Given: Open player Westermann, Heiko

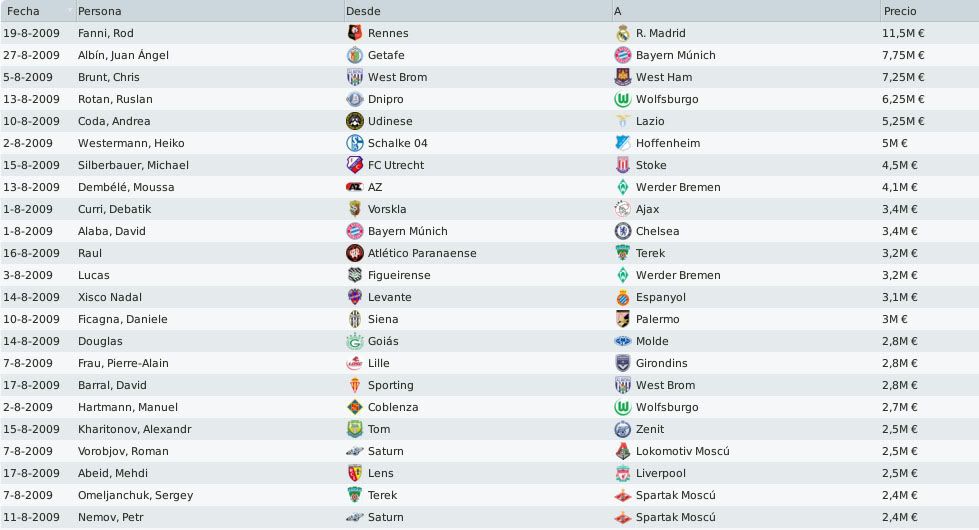Looking at the screenshot, I should (131, 143).
